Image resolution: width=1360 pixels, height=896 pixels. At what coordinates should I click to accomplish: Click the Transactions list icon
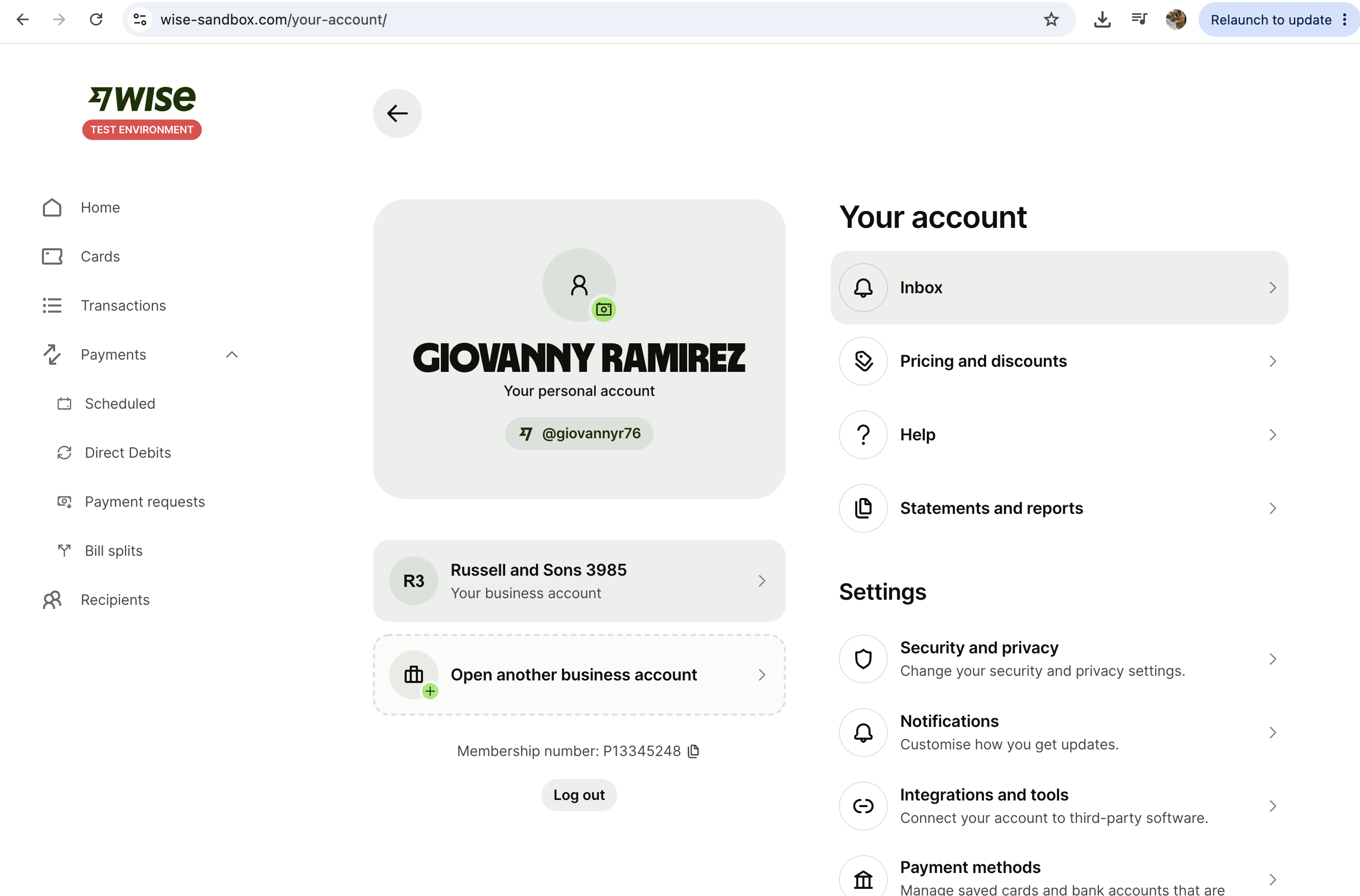pyautogui.click(x=52, y=305)
